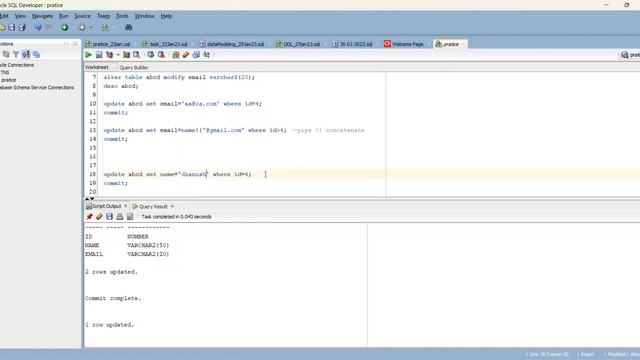Click the binoculars Find DB Object icon
The height and width of the screenshot is (360, 640).
(x=129, y=27)
